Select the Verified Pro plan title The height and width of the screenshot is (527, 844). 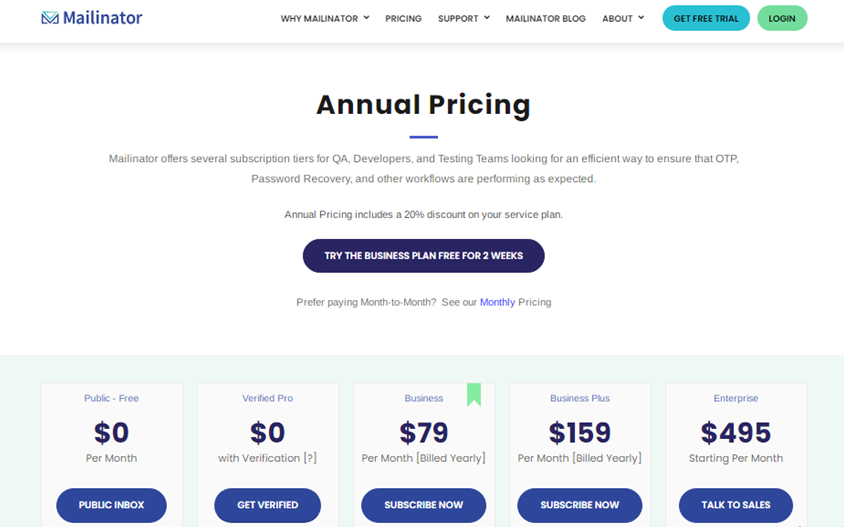pos(268,398)
